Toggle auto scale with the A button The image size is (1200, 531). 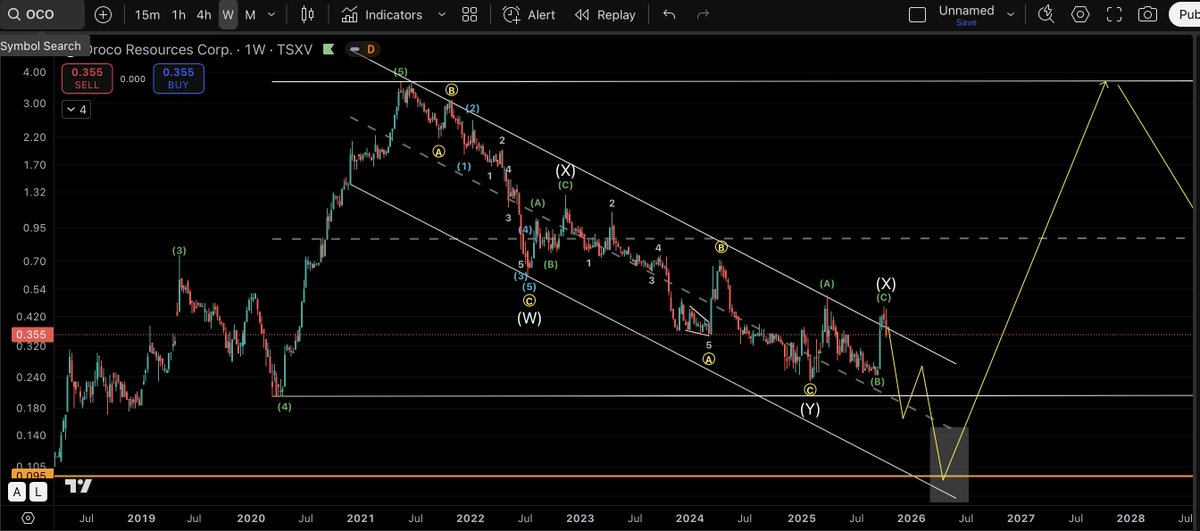coord(18,491)
